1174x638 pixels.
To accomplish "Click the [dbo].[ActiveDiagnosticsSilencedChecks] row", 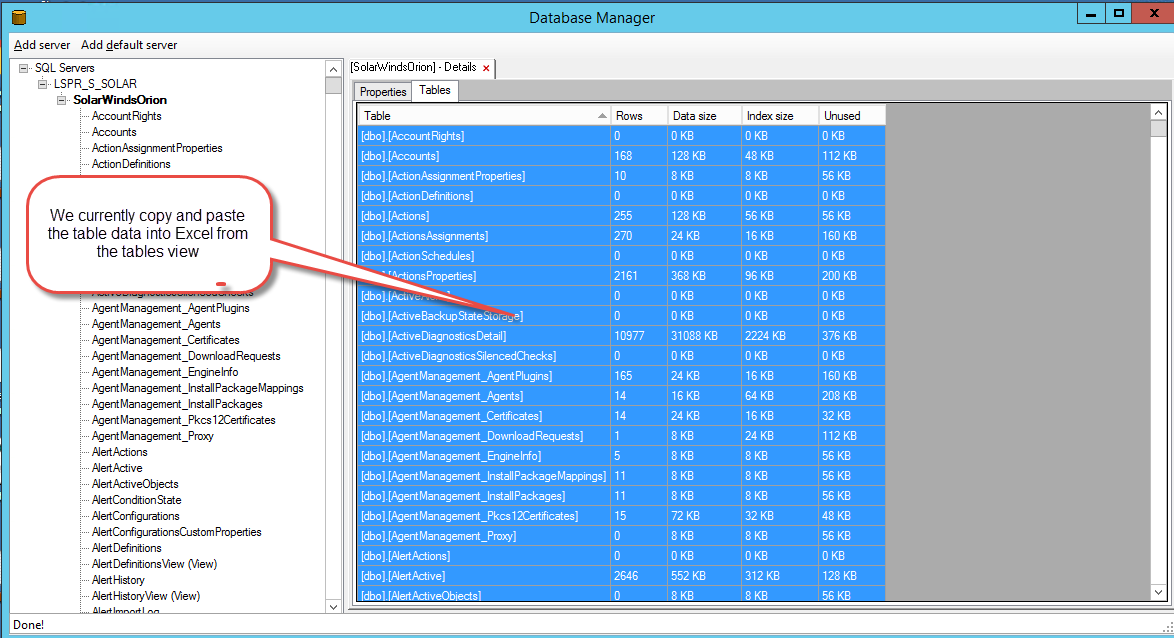I will (x=621, y=356).
